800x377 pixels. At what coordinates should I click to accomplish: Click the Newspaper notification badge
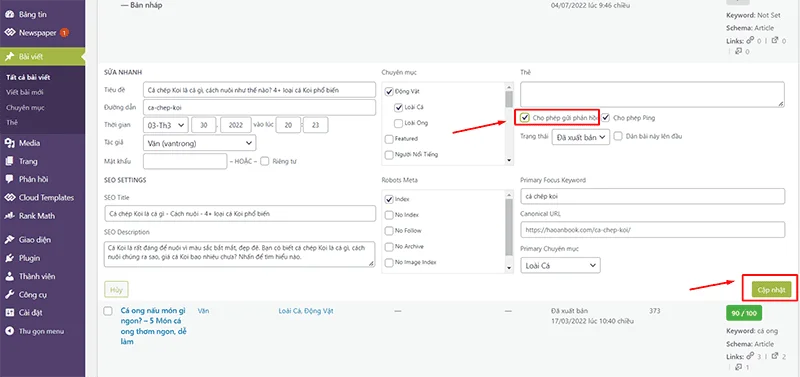click(64, 33)
